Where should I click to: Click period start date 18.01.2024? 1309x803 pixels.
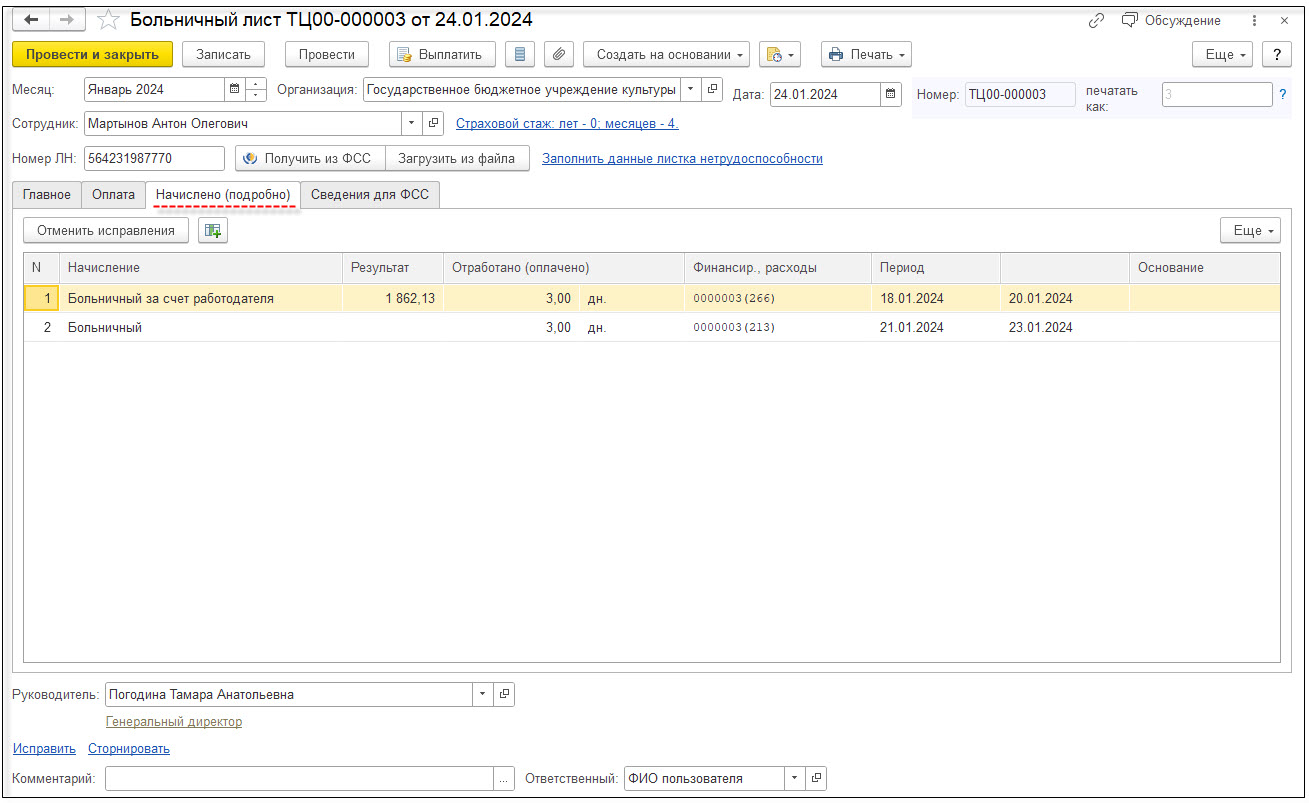pos(936,298)
